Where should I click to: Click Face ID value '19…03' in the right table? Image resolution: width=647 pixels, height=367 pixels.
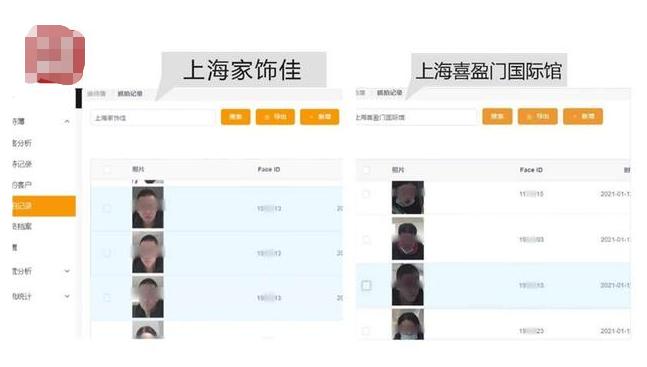531,239
